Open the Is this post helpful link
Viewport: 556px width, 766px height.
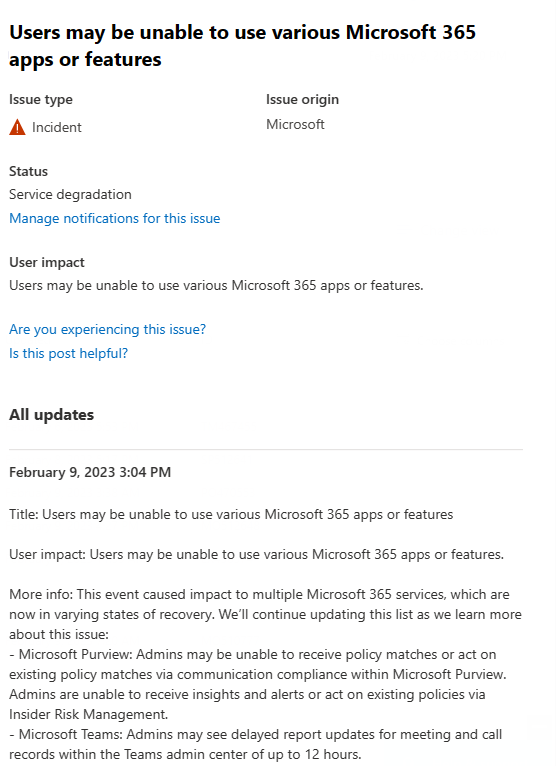(x=68, y=353)
